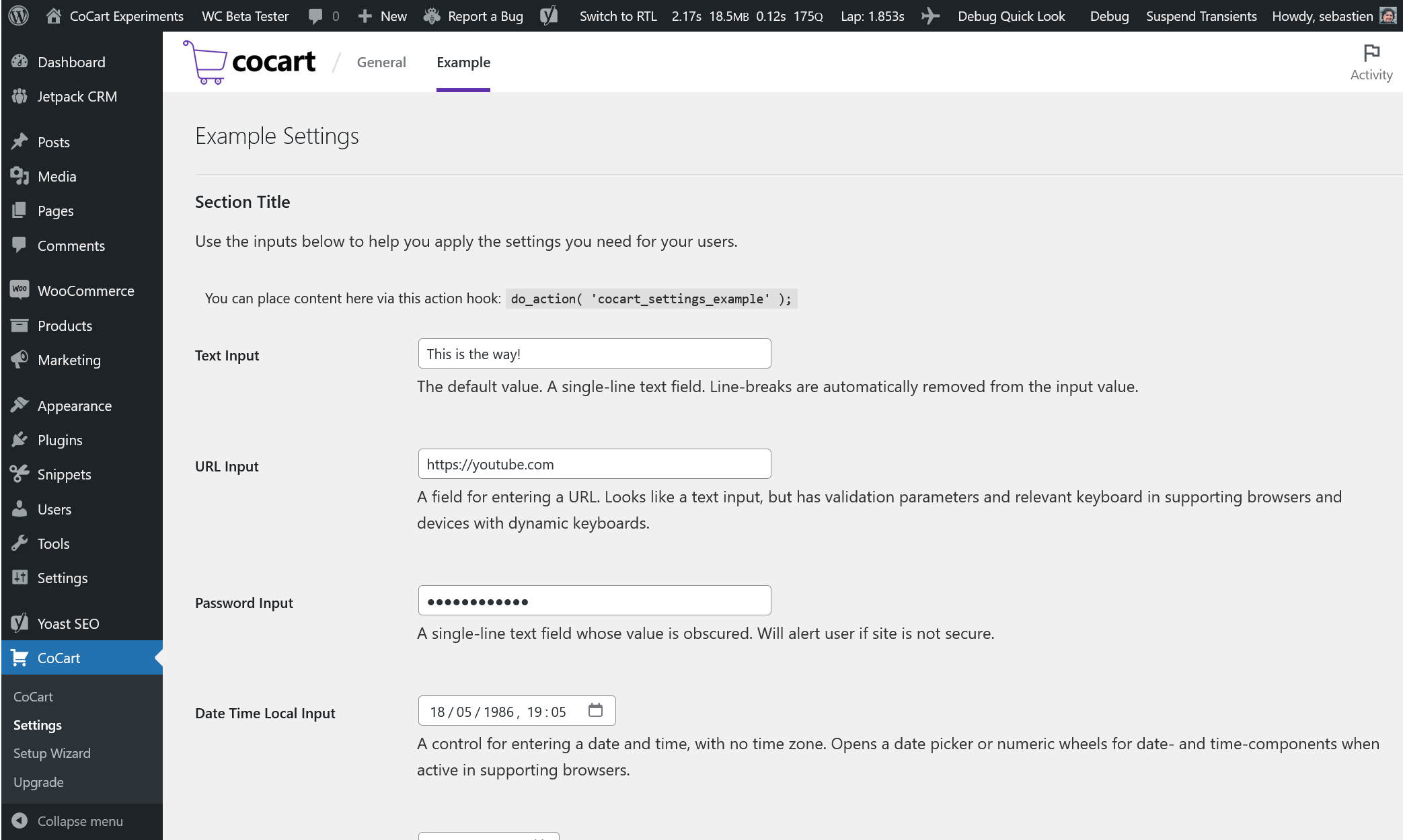Click the Upgrade link in sidebar
This screenshot has height=840, width=1403.
[36, 782]
